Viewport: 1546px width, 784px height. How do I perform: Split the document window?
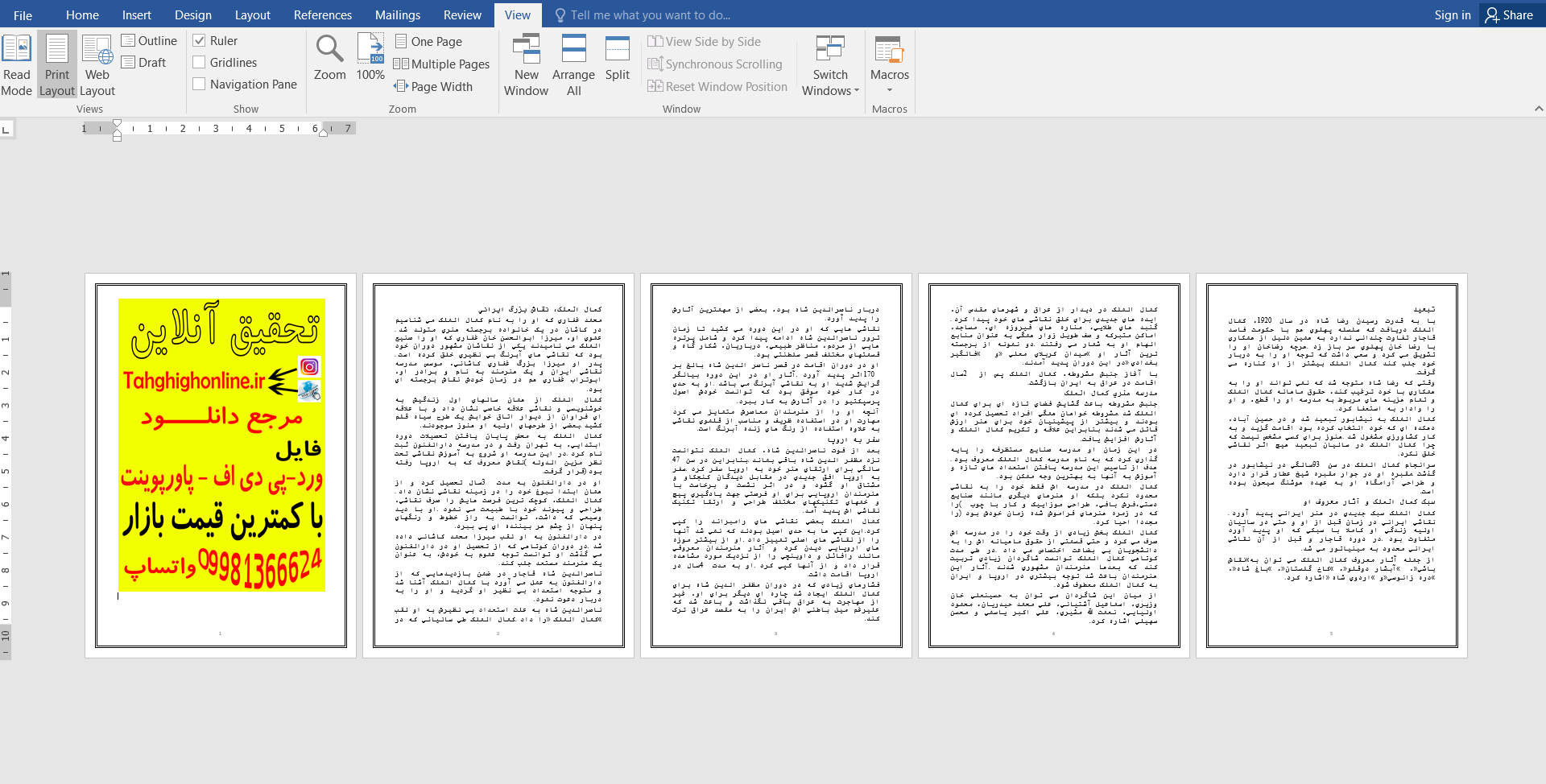click(618, 58)
